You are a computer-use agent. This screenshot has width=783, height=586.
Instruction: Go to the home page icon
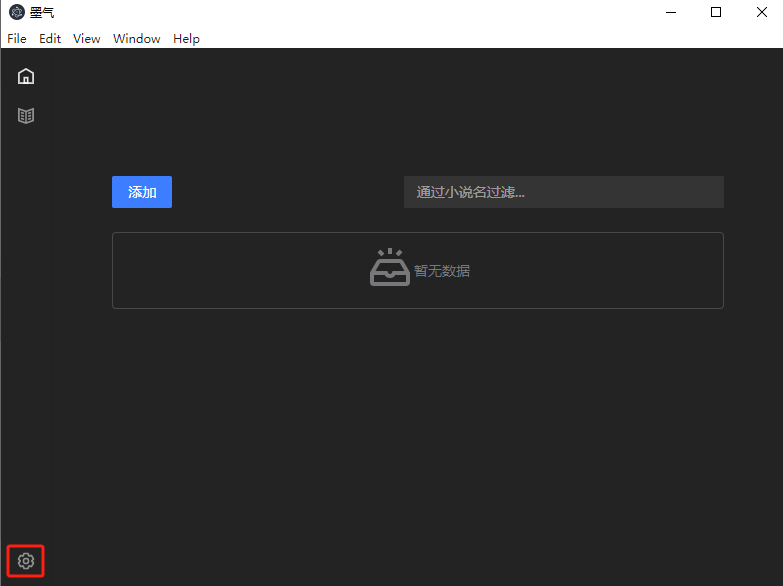(26, 76)
